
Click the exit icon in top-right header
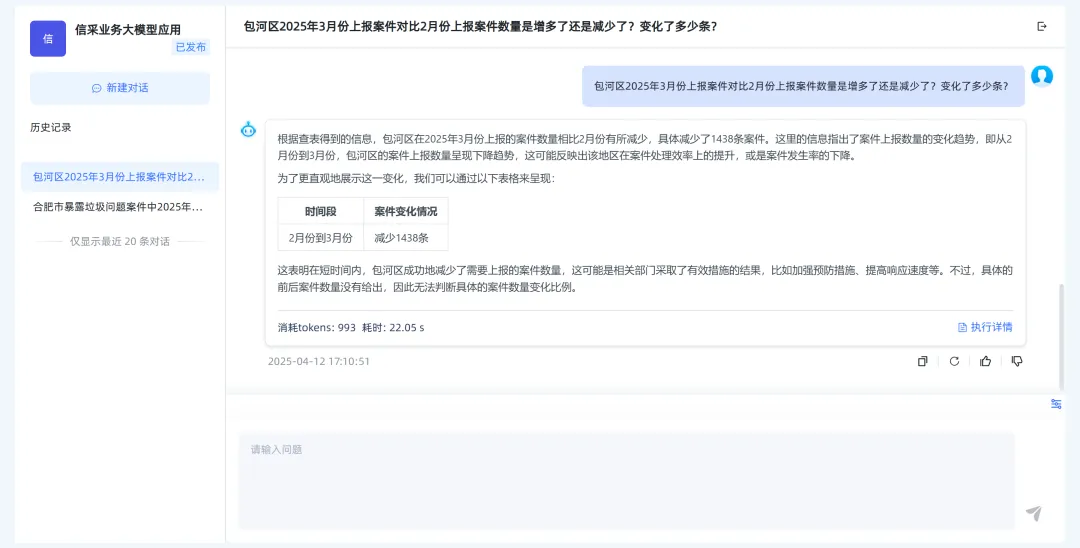tap(1042, 27)
